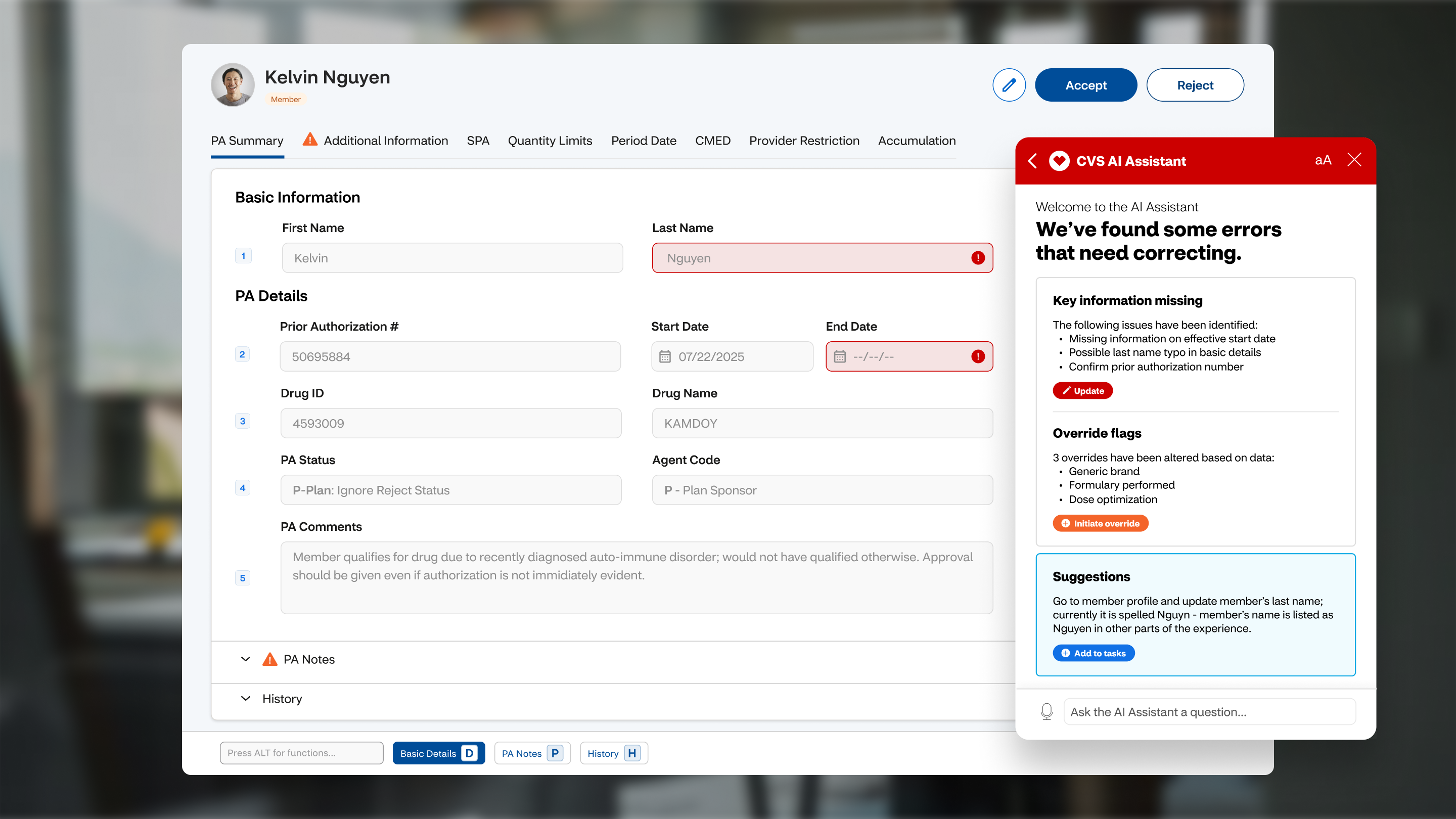This screenshot has height=819, width=1456.
Task: Expand the PA Notes section chevron
Action: click(245, 659)
